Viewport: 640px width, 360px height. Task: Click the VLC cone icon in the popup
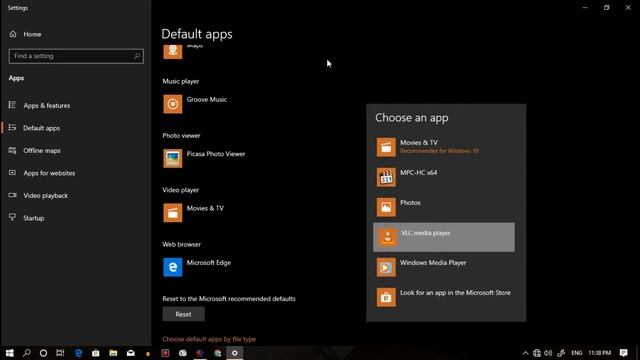(x=386, y=237)
